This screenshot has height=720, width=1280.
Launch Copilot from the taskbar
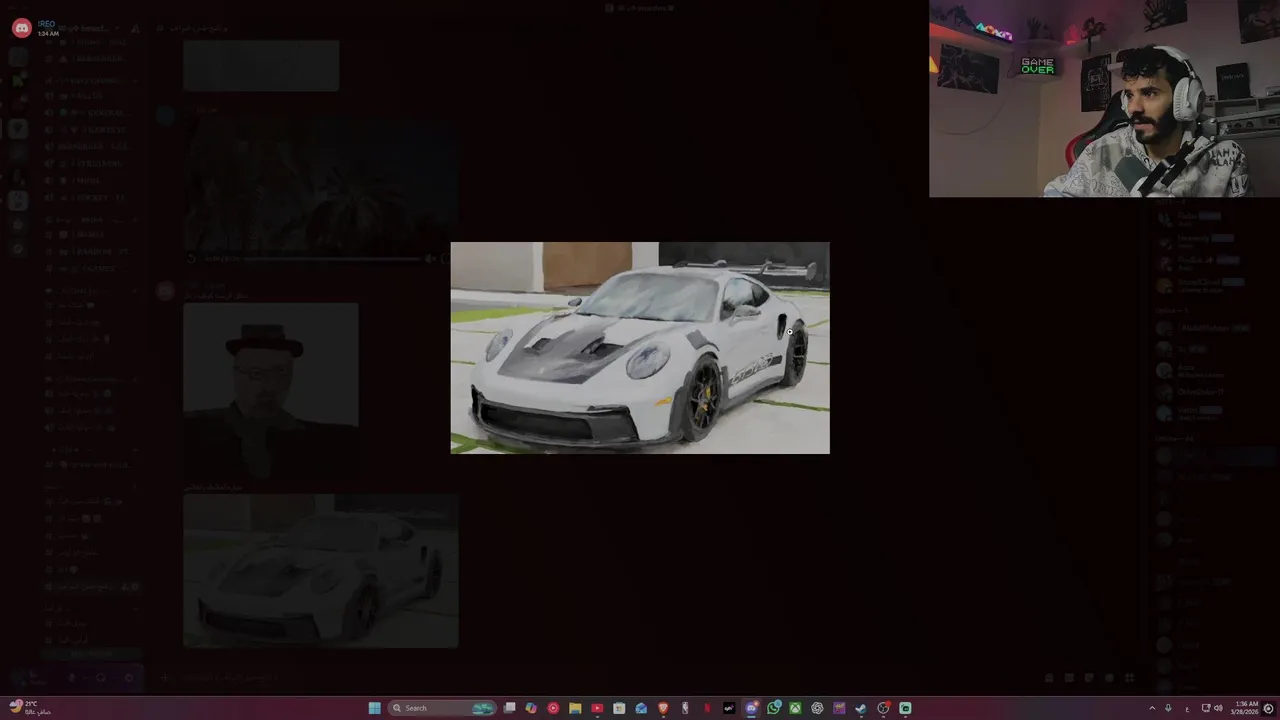(531, 708)
